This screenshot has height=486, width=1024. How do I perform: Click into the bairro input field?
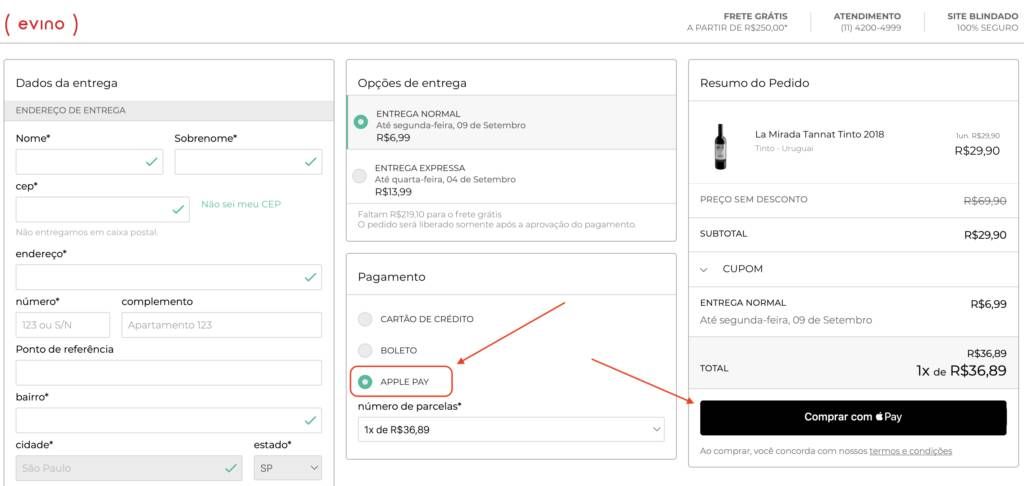(x=168, y=420)
